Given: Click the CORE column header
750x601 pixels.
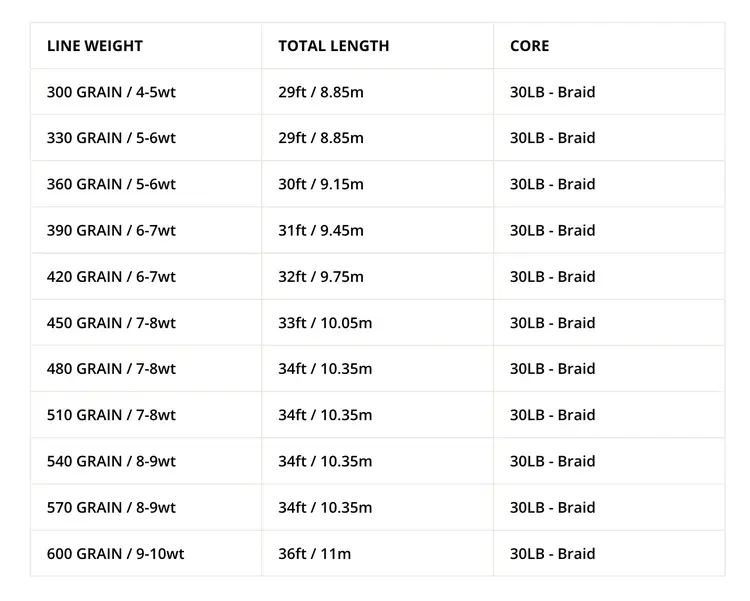Looking at the screenshot, I should [529, 46].
